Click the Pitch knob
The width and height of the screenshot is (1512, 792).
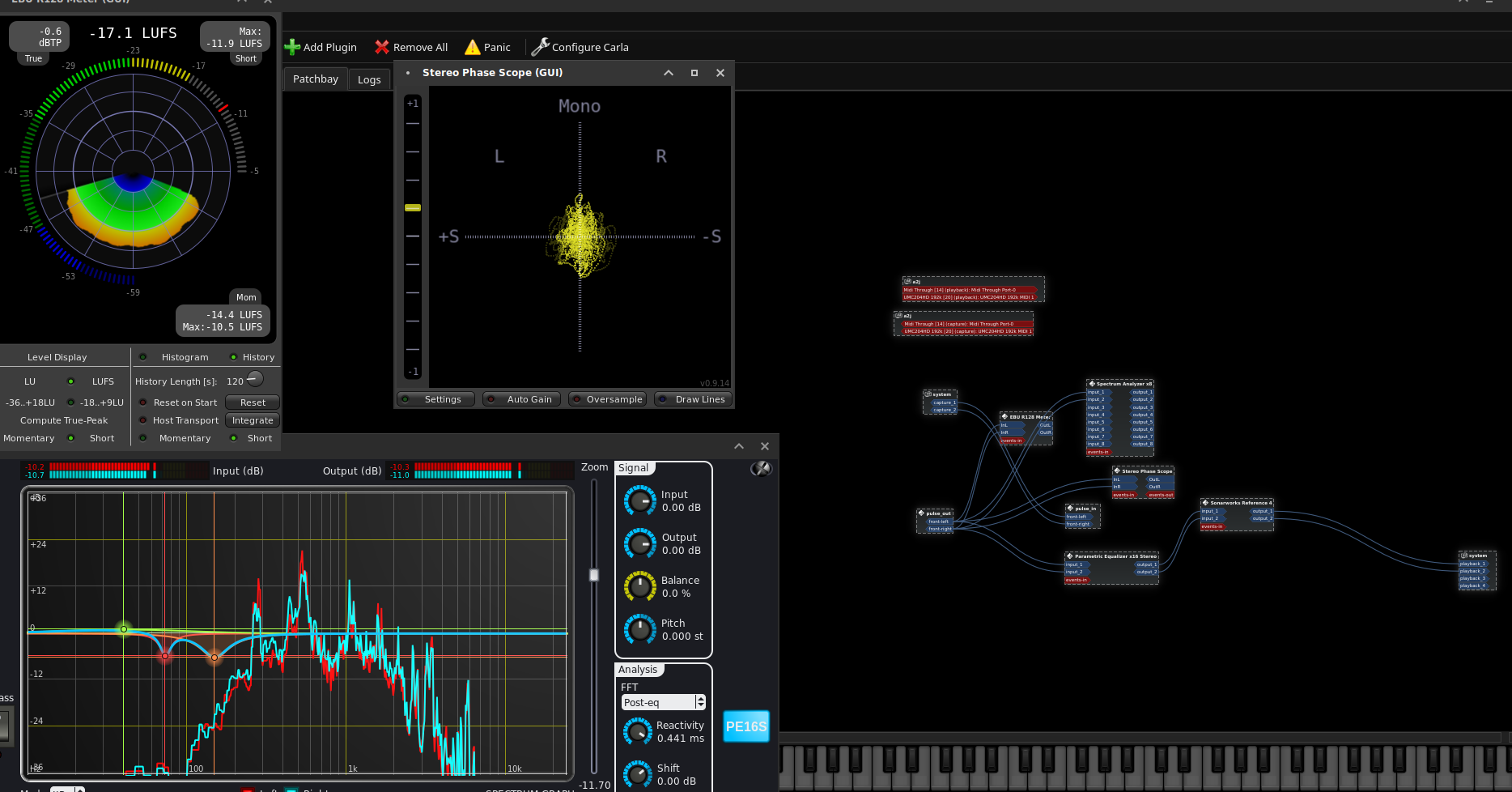(x=640, y=630)
